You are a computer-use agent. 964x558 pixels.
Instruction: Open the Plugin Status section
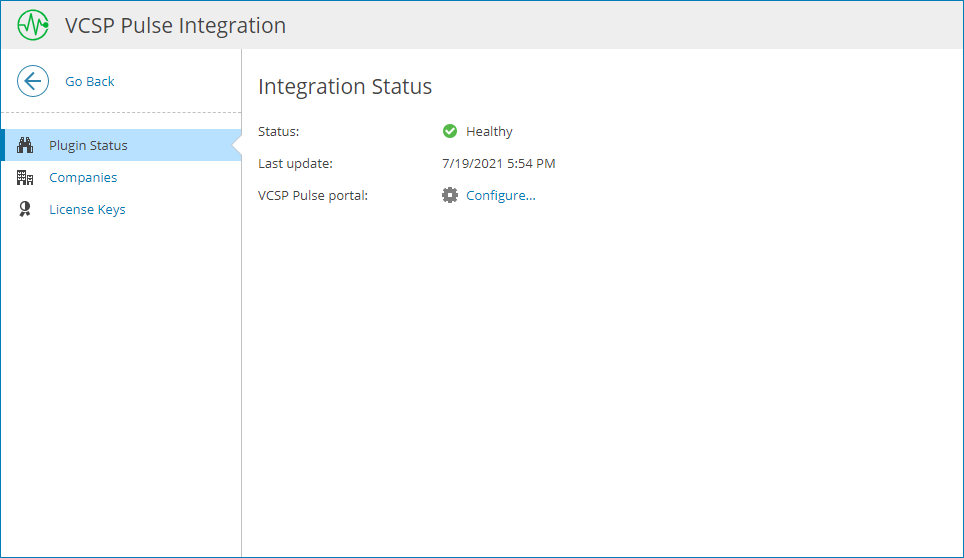88,145
